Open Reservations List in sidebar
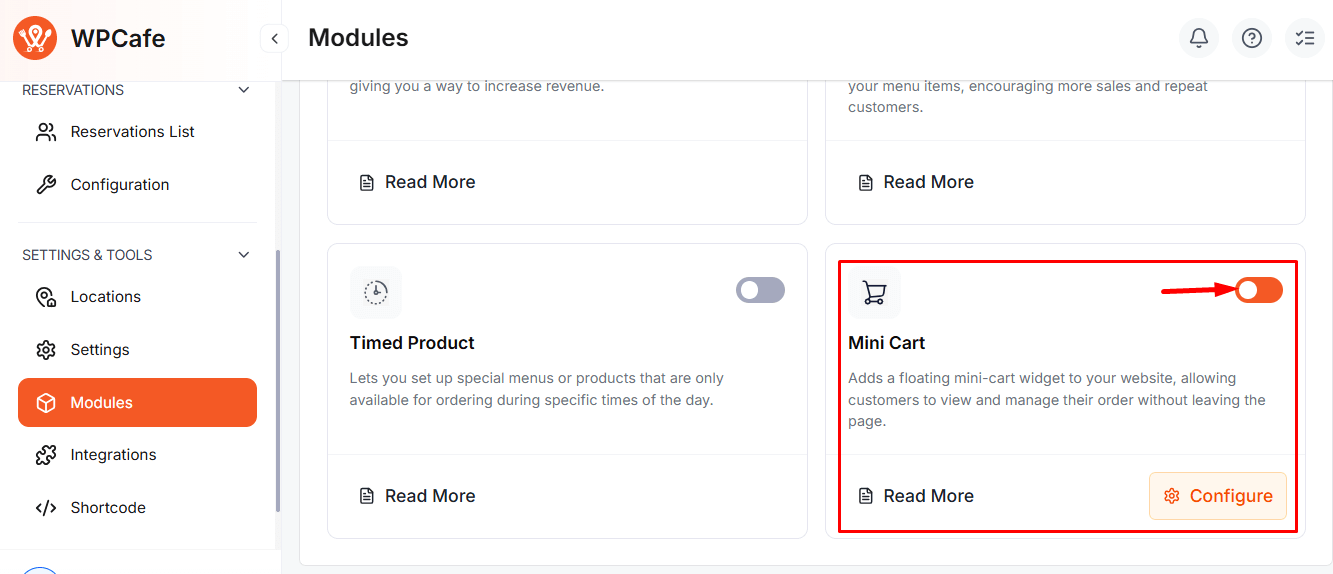1333x574 pixels. [x=132, y=132]
